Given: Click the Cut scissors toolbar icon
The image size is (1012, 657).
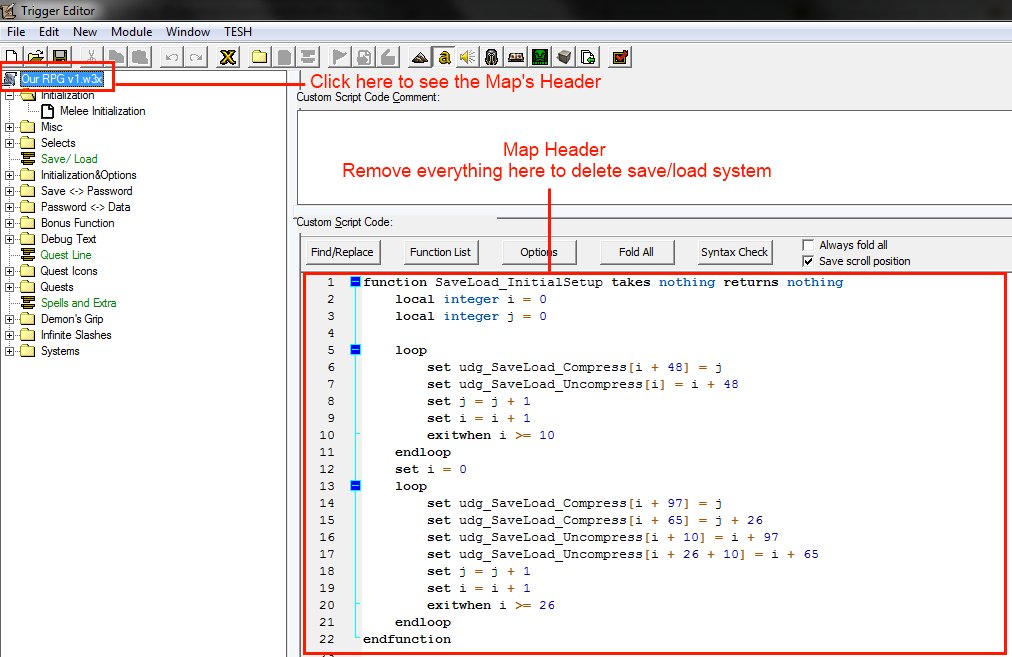Looking at the screenshot, I should pos(92,57).
